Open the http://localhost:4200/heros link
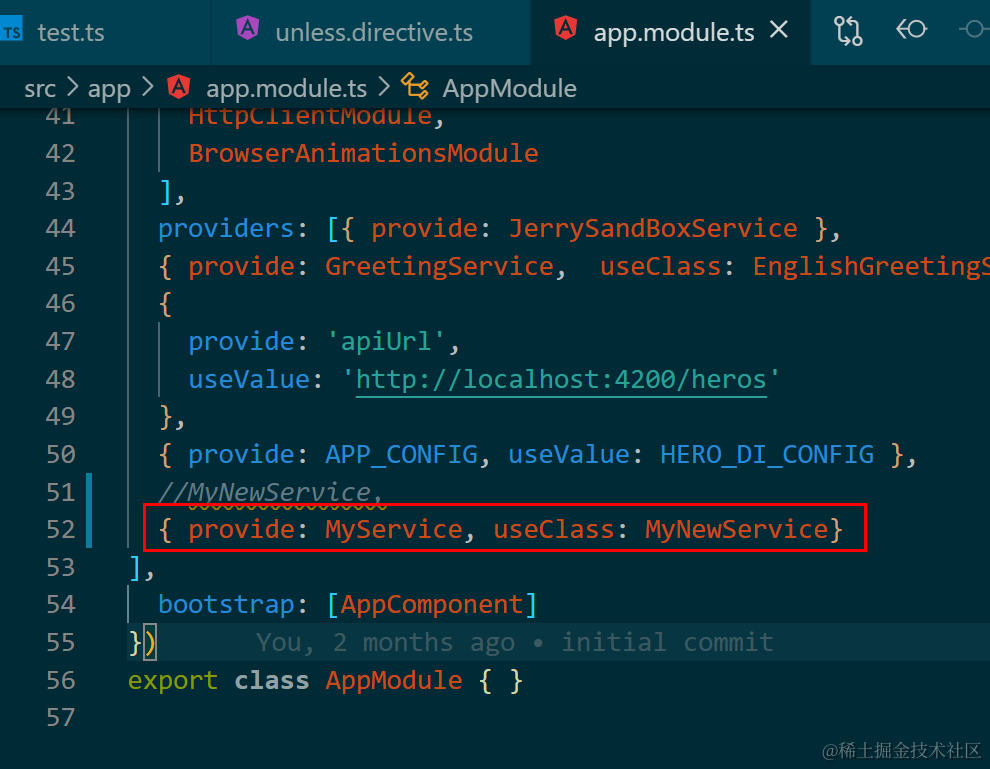Viewport: 990px width, 769px height. pyautogui.click(x=561, y=379)
